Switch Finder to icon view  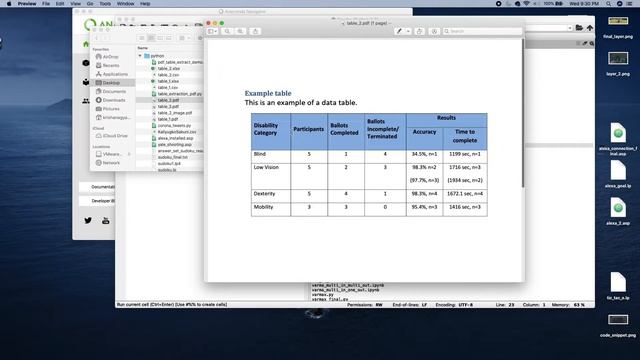pyautogui.click(x=142, y=38)
